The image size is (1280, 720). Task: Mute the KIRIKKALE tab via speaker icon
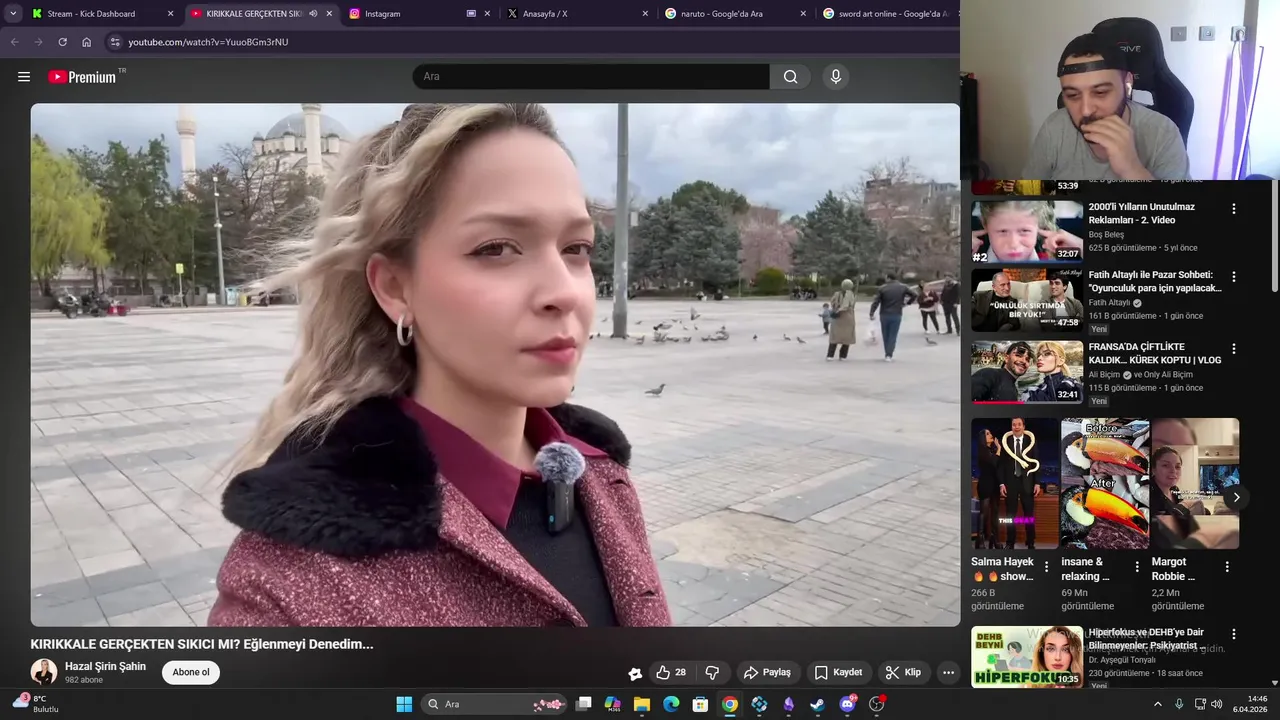click(x=313, y=14)
